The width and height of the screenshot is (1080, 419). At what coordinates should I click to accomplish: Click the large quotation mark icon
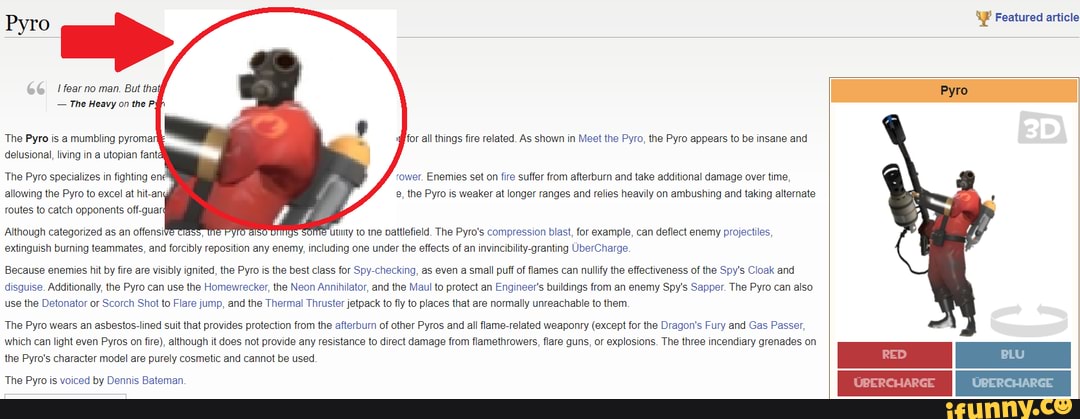click(36, 91)
